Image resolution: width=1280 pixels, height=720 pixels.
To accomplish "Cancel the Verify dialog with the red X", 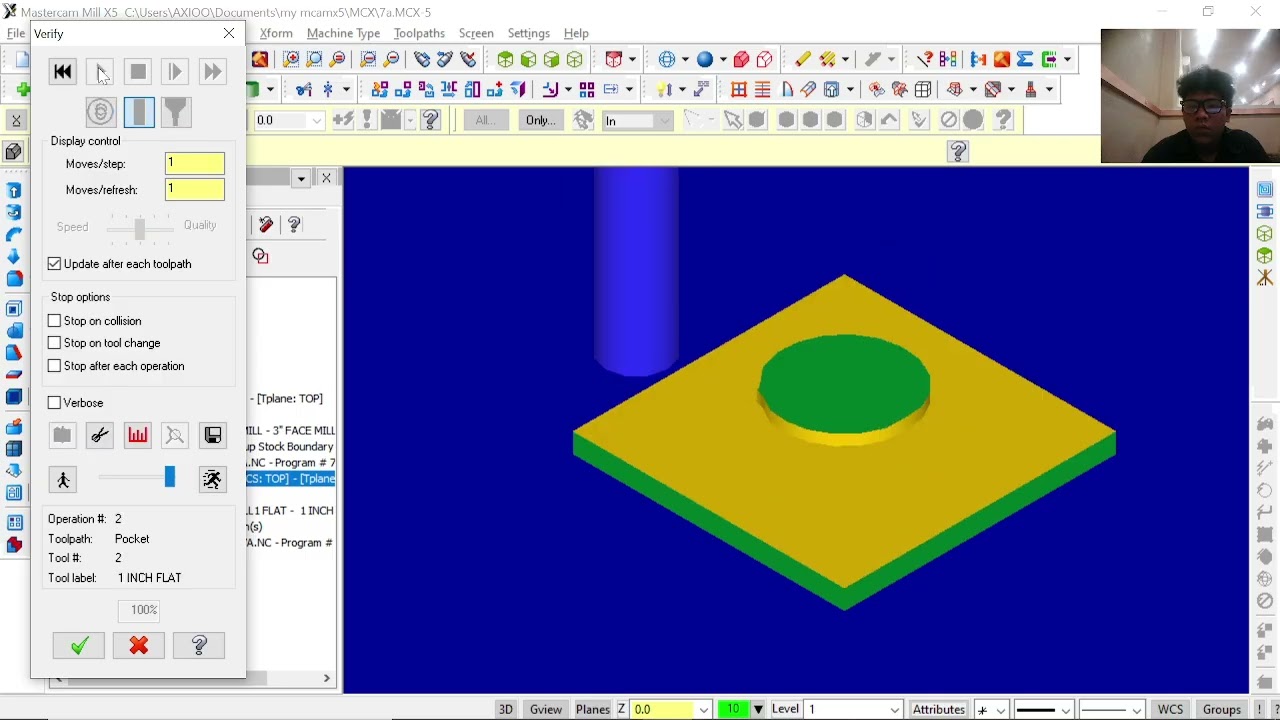I will pyautogui.click(x=139, y=646).
